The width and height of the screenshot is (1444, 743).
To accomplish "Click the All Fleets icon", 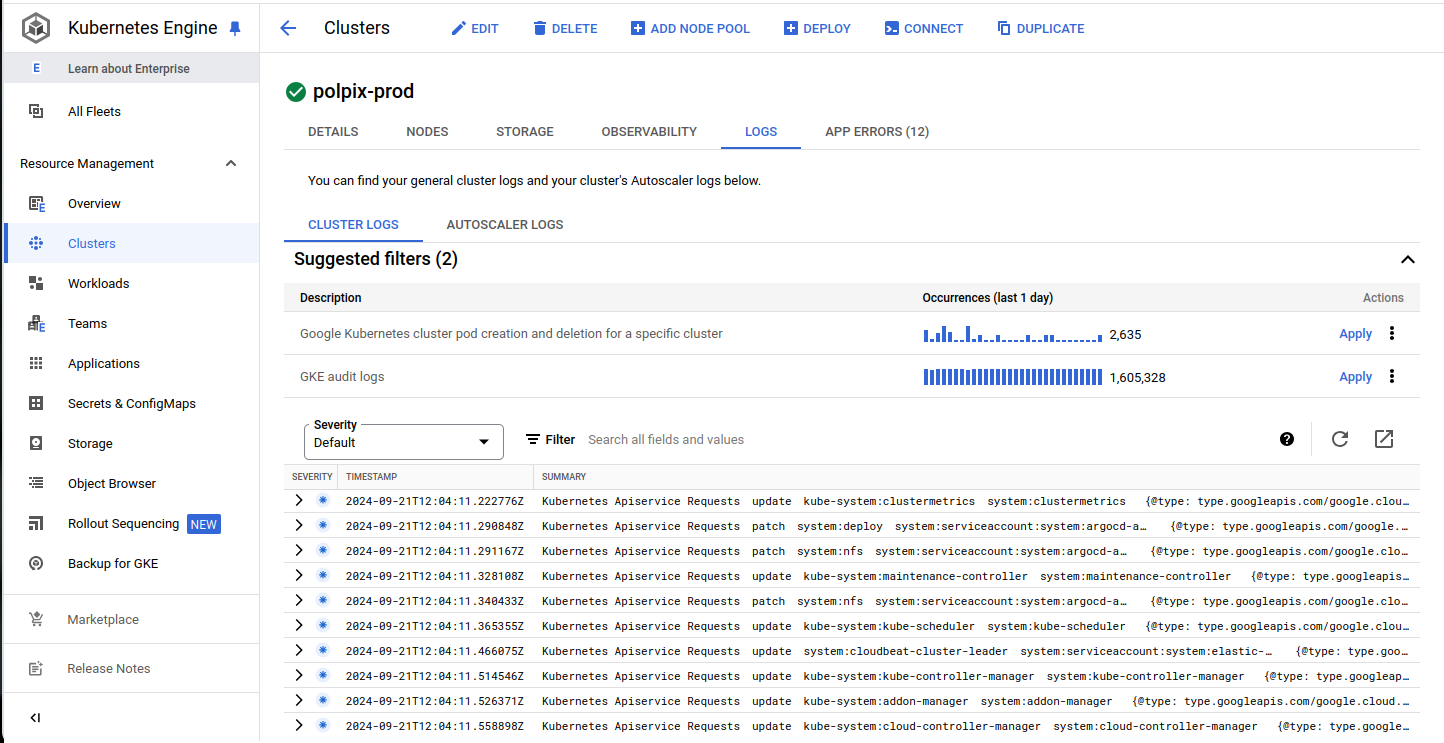I will click(x=36, y=111).
